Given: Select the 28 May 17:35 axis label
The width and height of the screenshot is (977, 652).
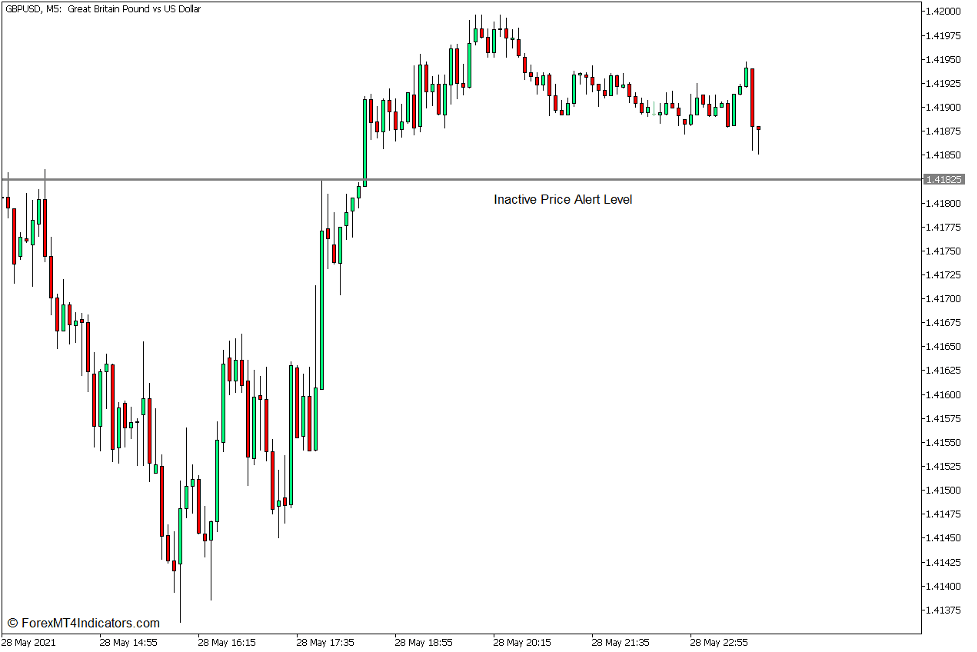Looking at the screenshot, I should (327, 643).
